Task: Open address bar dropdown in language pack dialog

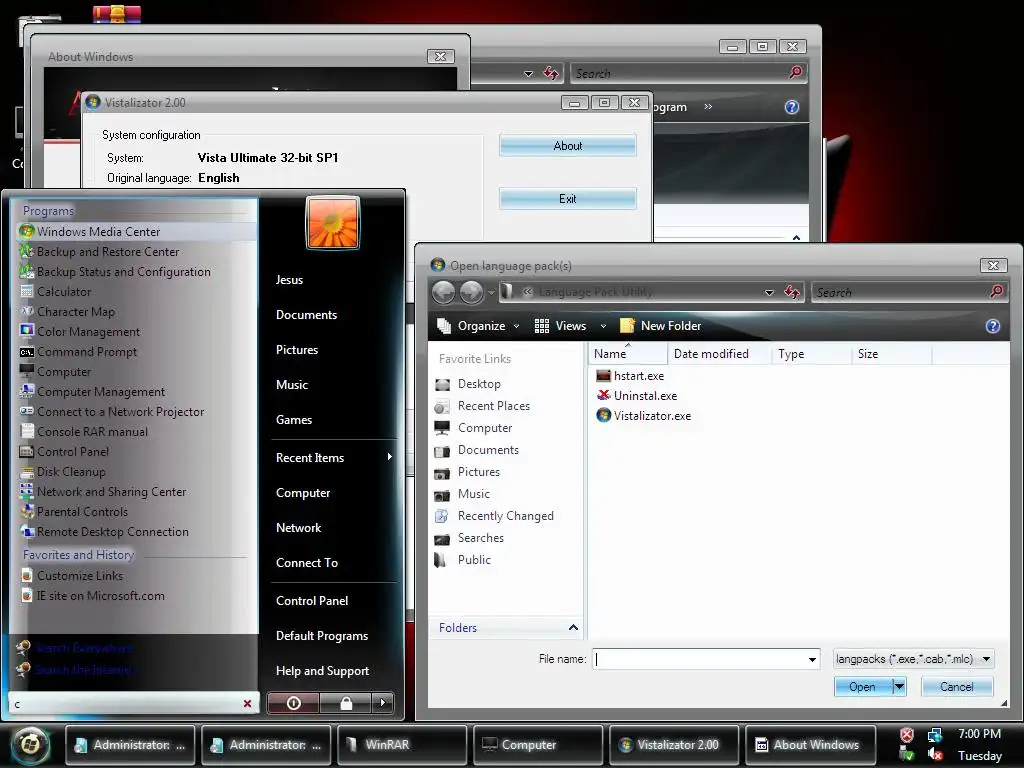Action: (769, 293)
